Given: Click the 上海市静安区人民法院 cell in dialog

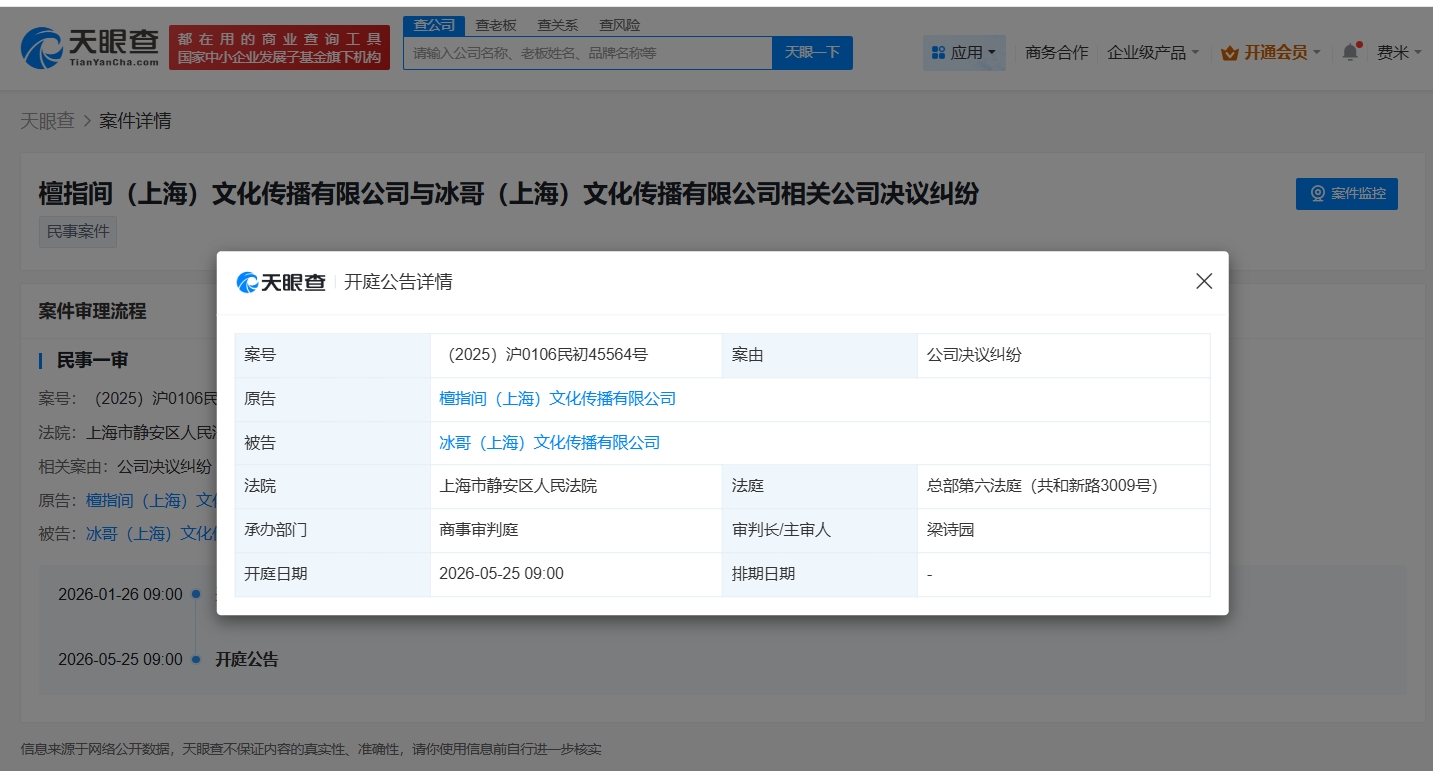Looking at the screenshot, I should pos(518,487).
